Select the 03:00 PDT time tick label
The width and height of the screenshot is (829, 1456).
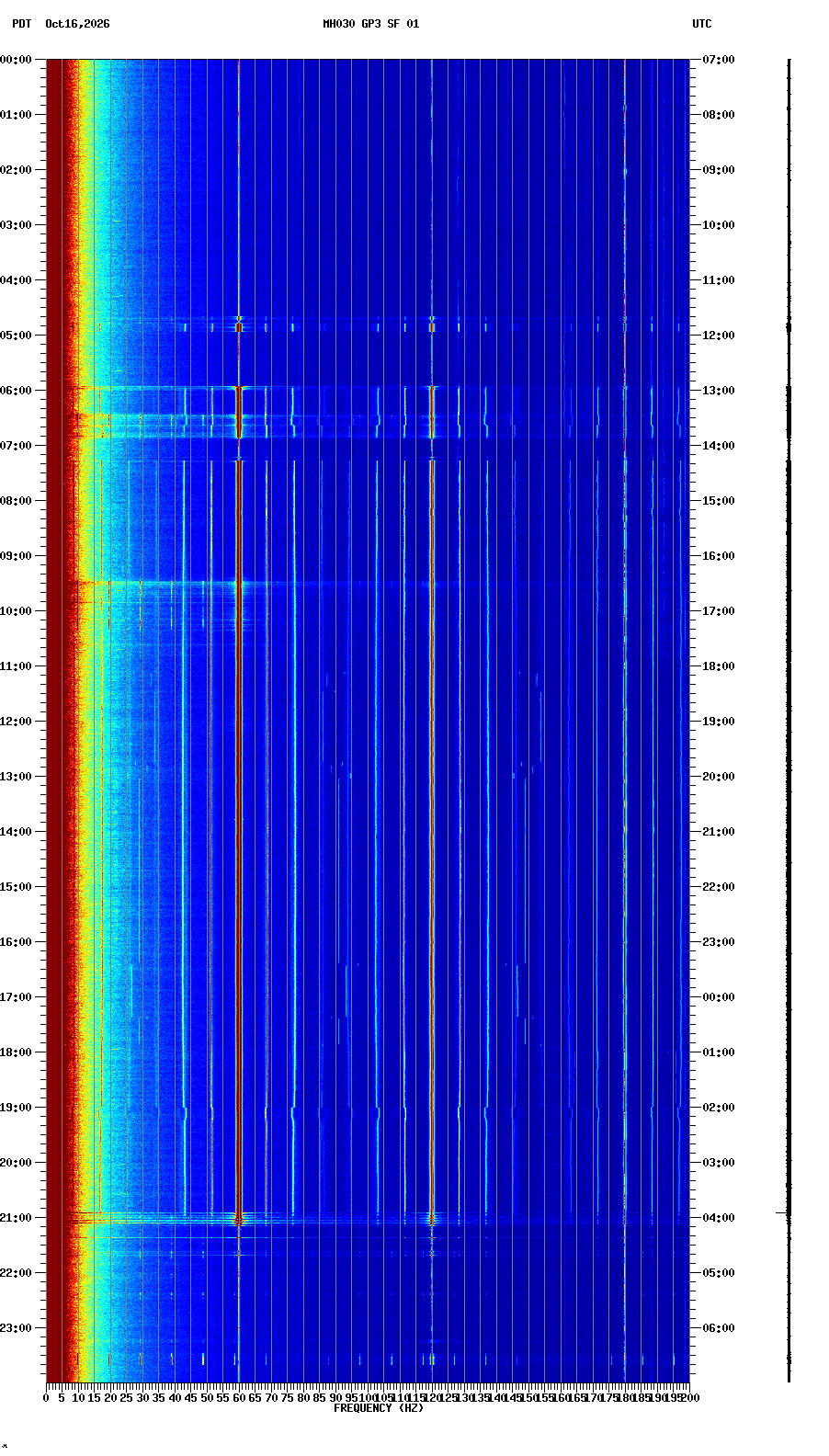click(x=16, y=225)
